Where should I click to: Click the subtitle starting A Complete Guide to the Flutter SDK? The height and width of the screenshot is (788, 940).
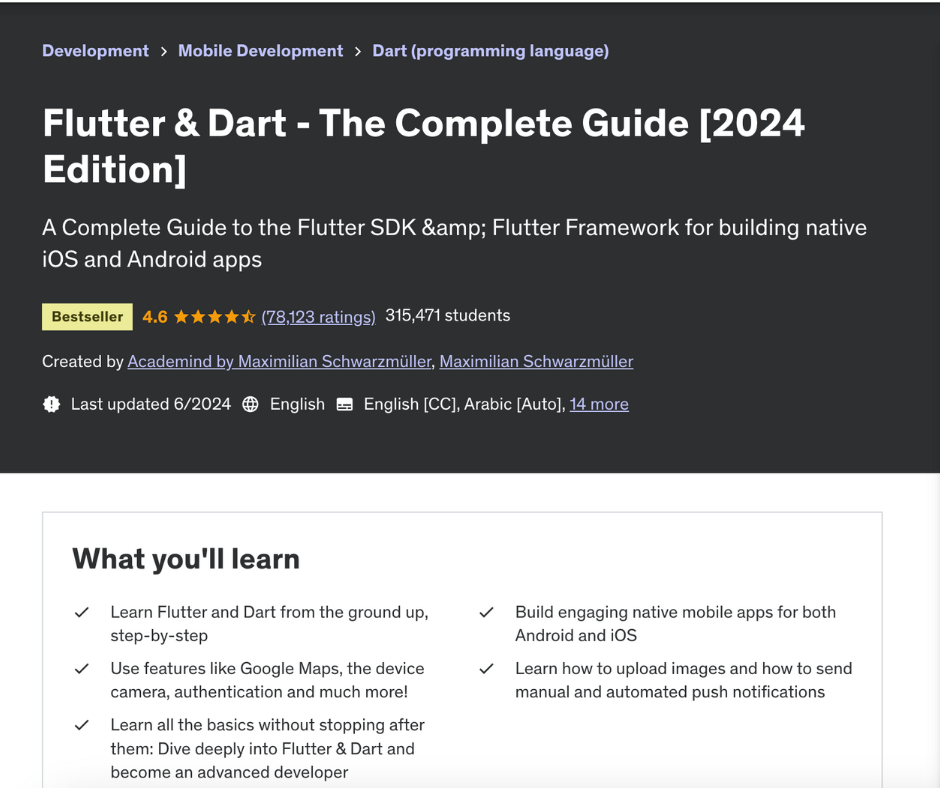[454, 243]
